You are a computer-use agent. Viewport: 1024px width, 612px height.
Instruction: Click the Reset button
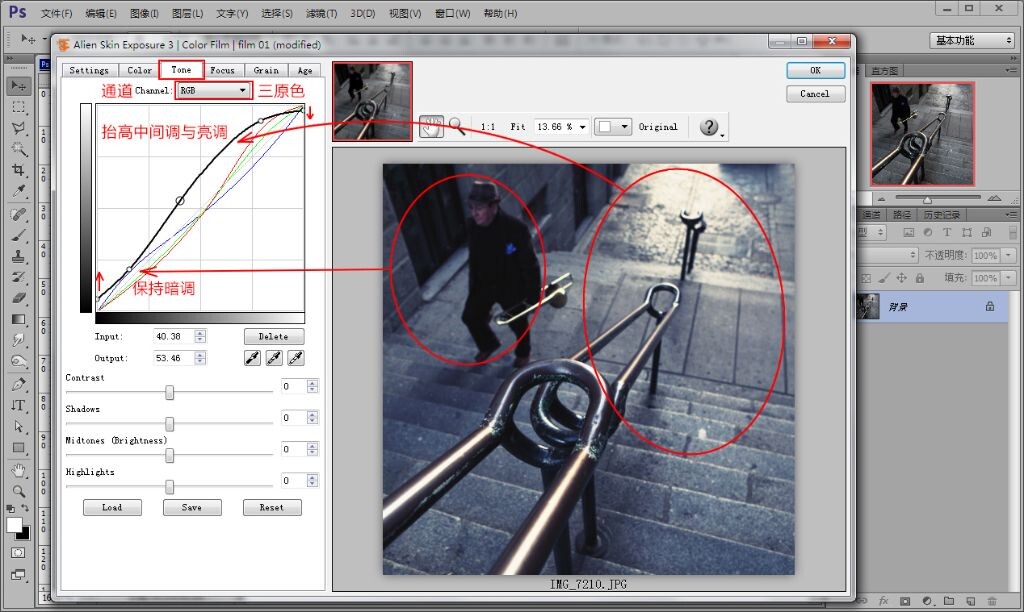pyautogui.click(x=272, y=507)
